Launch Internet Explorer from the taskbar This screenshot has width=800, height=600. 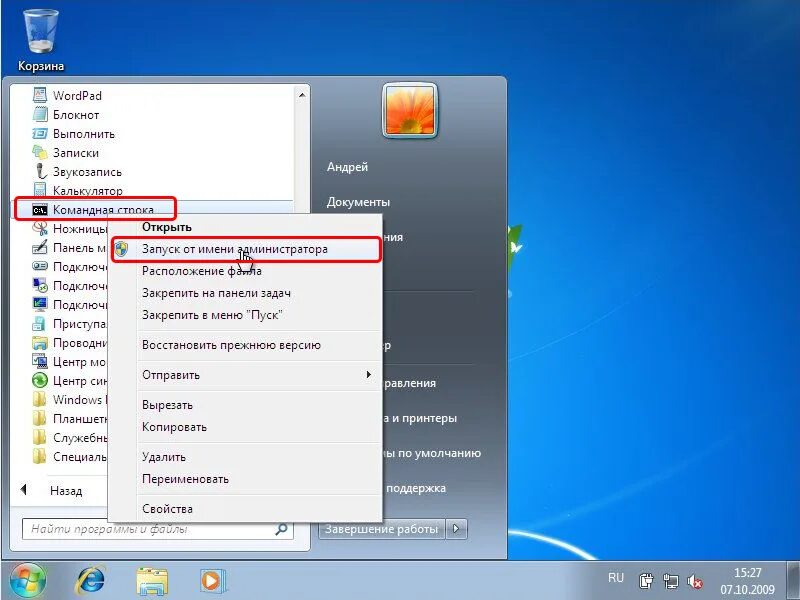pyautogui.click(x=91, y=581)
